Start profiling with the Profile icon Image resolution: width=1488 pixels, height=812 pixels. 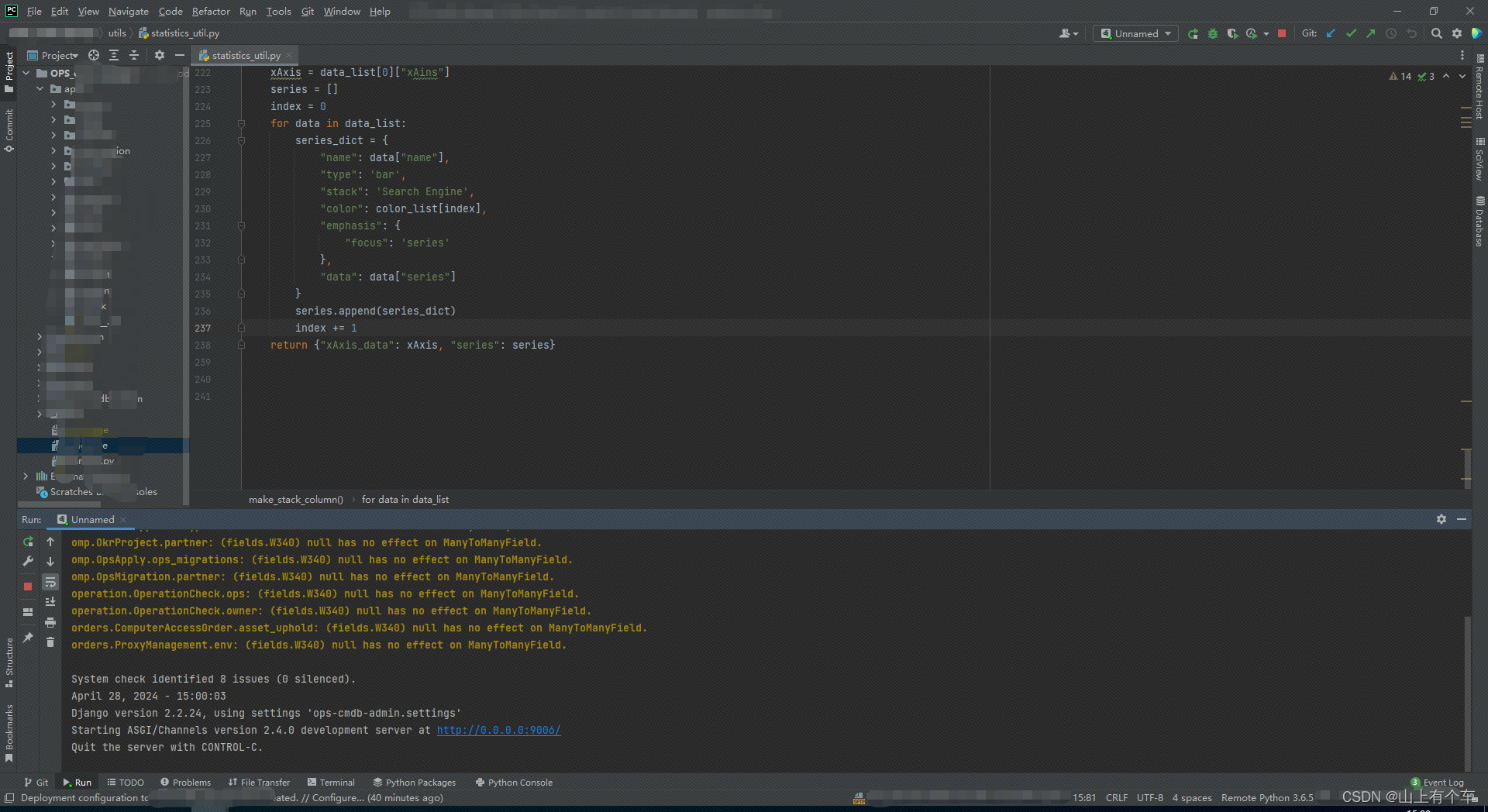pos(1252,33)
